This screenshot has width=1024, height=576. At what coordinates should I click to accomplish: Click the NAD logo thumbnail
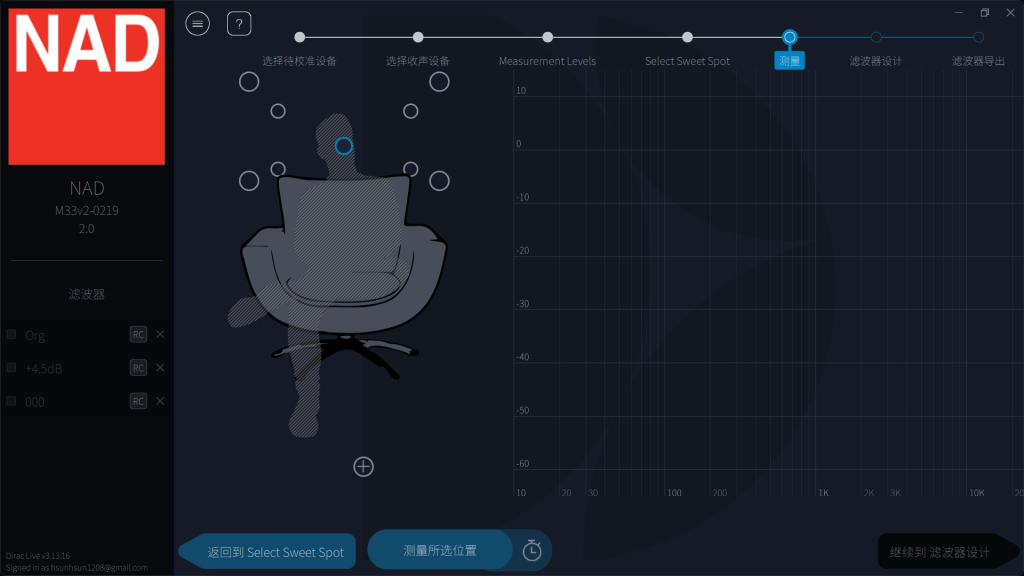pyautogui.click(x=86, y=86)
